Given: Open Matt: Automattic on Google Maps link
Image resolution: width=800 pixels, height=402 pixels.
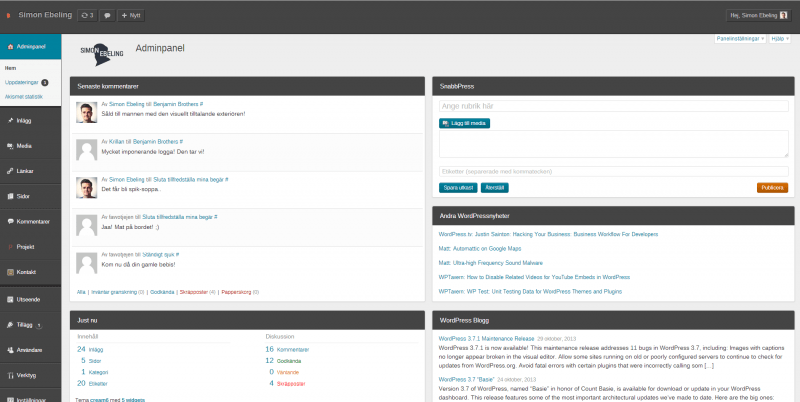Looking at the screenshot, I should coord(480,249).
